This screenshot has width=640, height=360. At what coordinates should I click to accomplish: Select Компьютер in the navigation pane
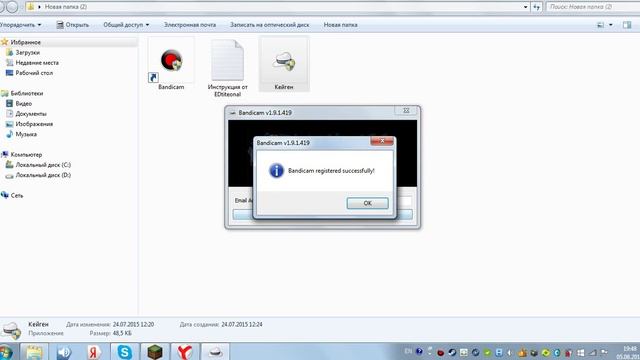(26, 155)
